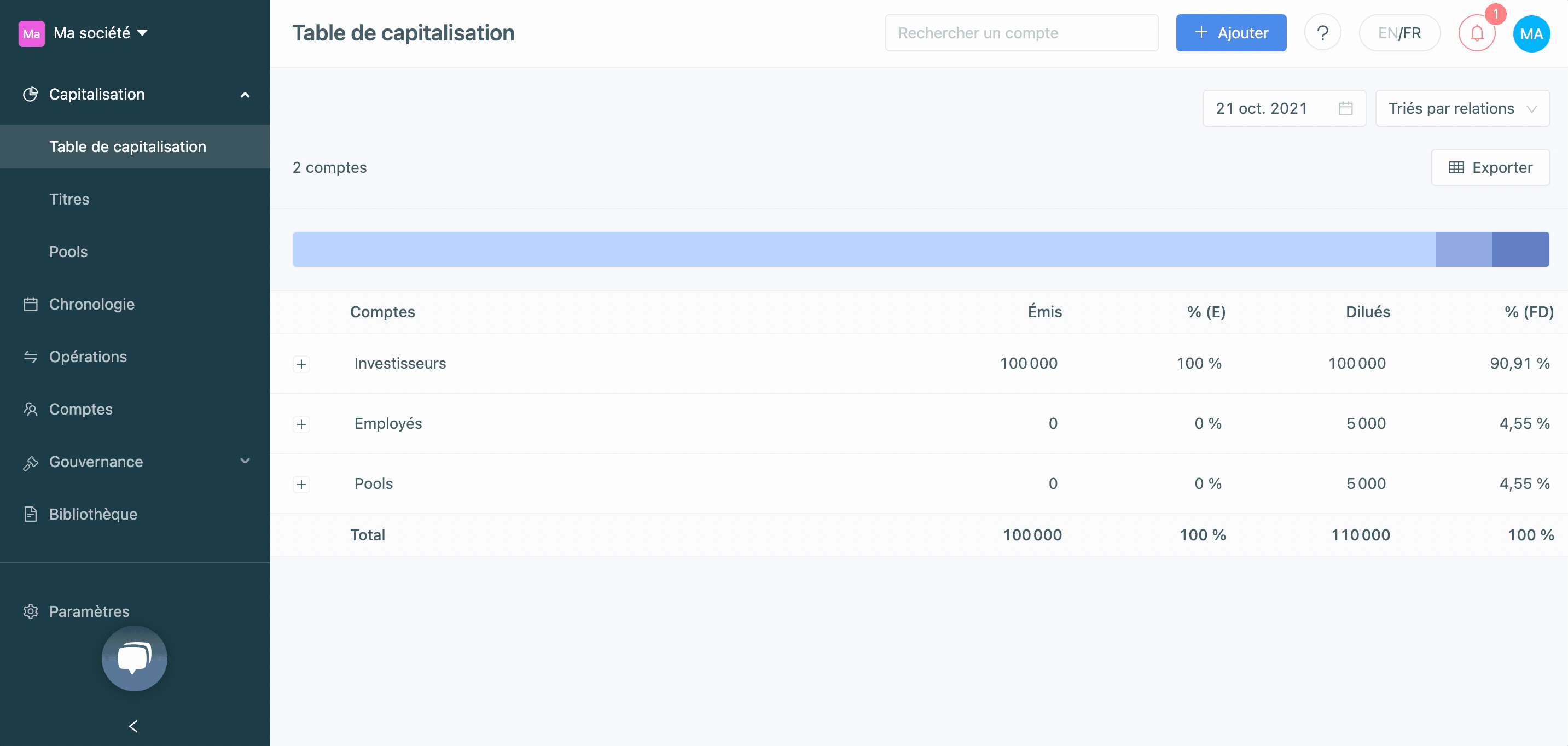Image resolution: width=1568 pixels, height=746 pixels.
Task: Click the Opérations swap arrows icon
Action: pos(31,357)
